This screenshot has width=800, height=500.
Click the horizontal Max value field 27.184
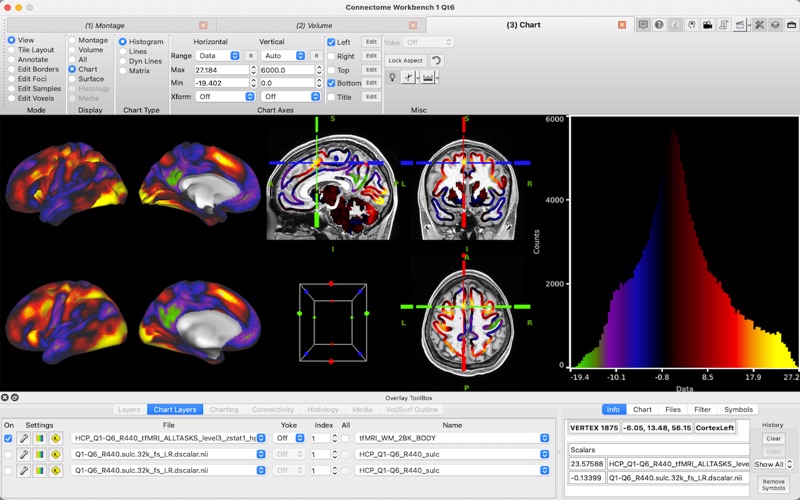[221, 70]
